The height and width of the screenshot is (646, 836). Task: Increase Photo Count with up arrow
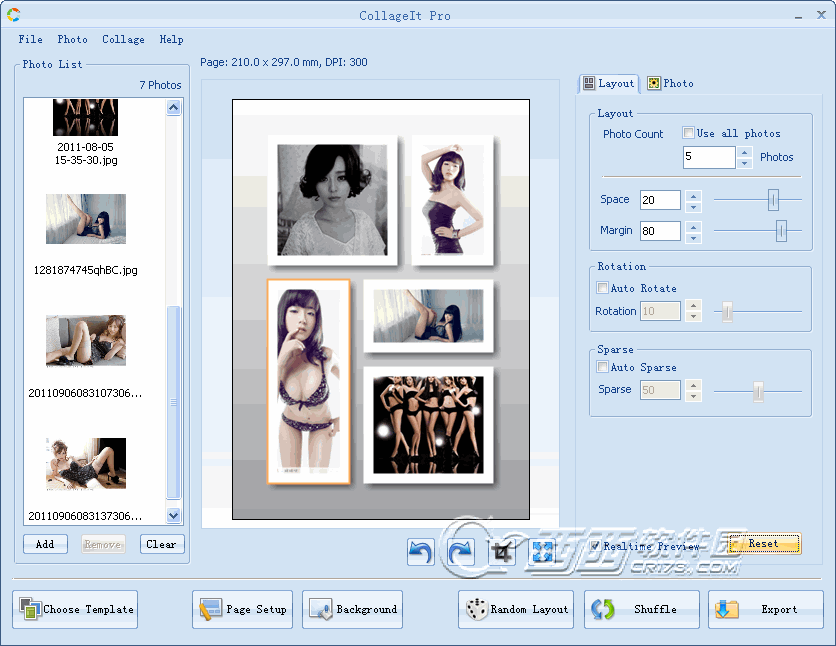pos(744,152)
